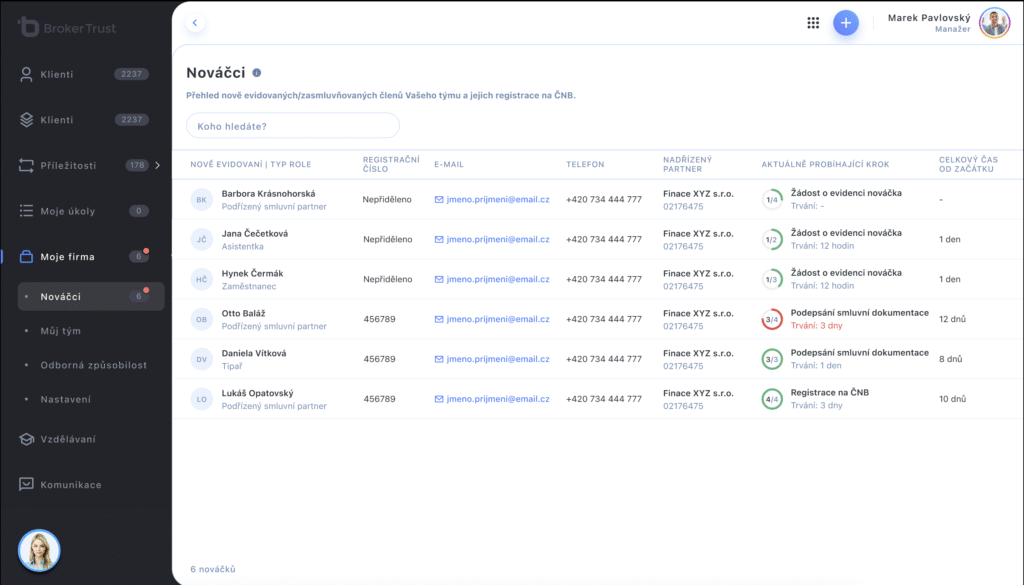
Task: Click the Moje úkoly list icon
Action: pos(26,211)
